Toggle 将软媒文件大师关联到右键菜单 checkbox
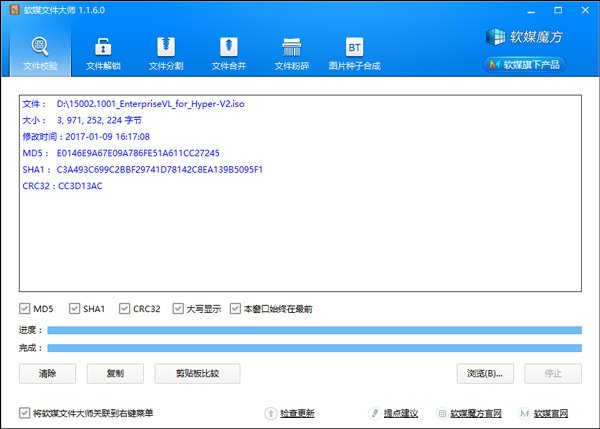 click(24, 413)
